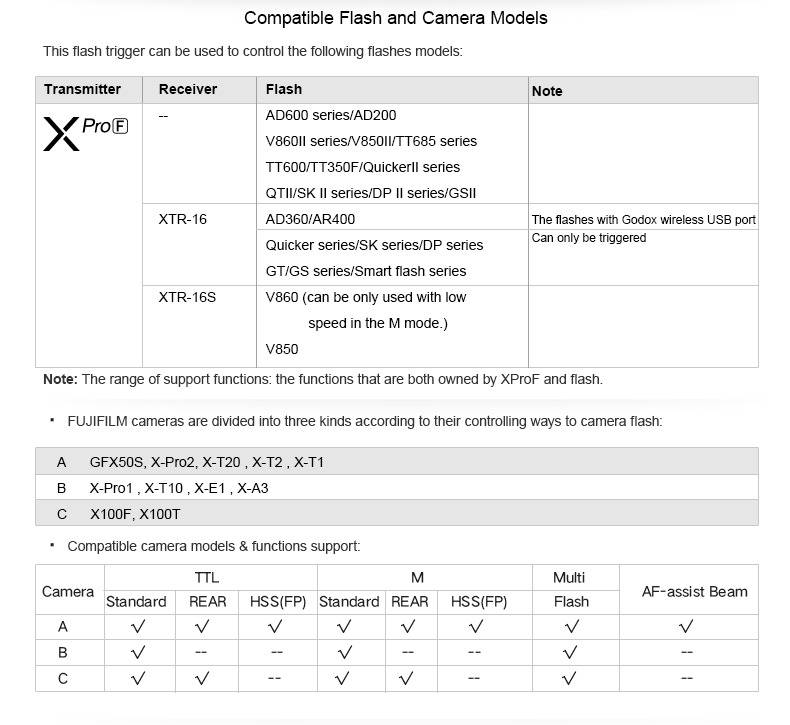This screenshot has width=790, height=725.
Task: Select the XTR-16 receiver cell
Action: click(183, 219)
